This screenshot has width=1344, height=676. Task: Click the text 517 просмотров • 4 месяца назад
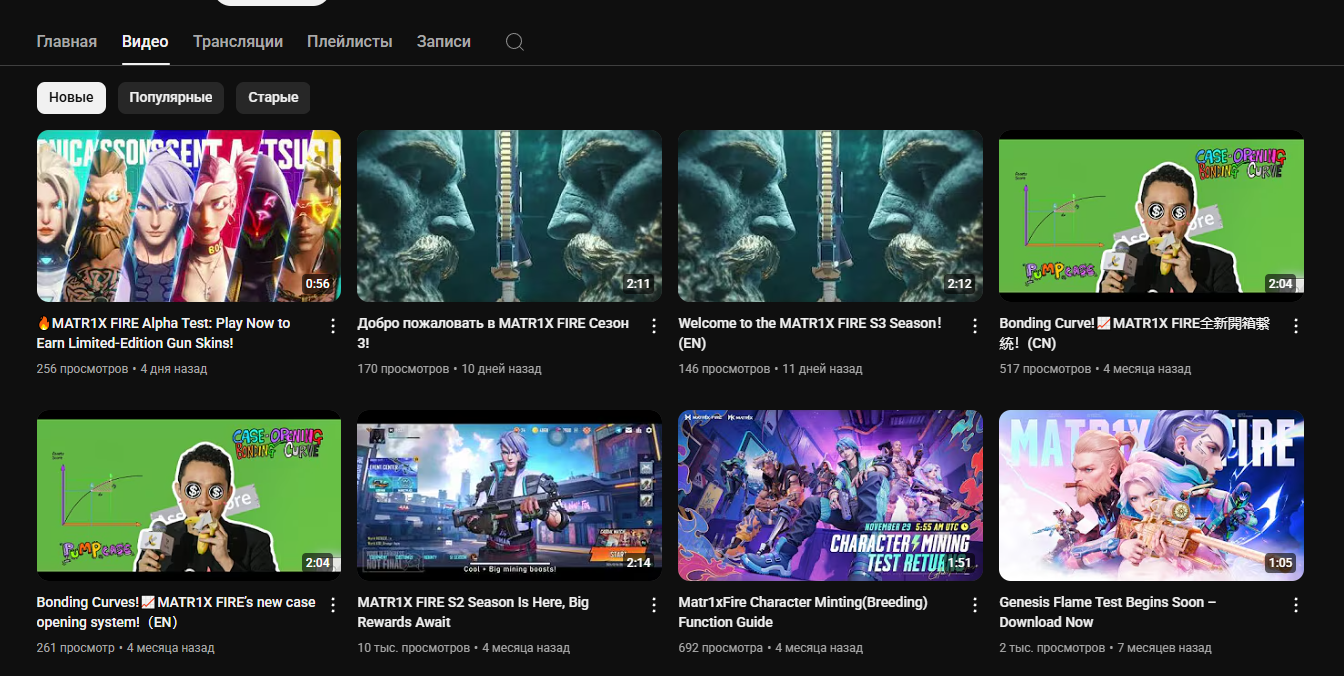1096,369
